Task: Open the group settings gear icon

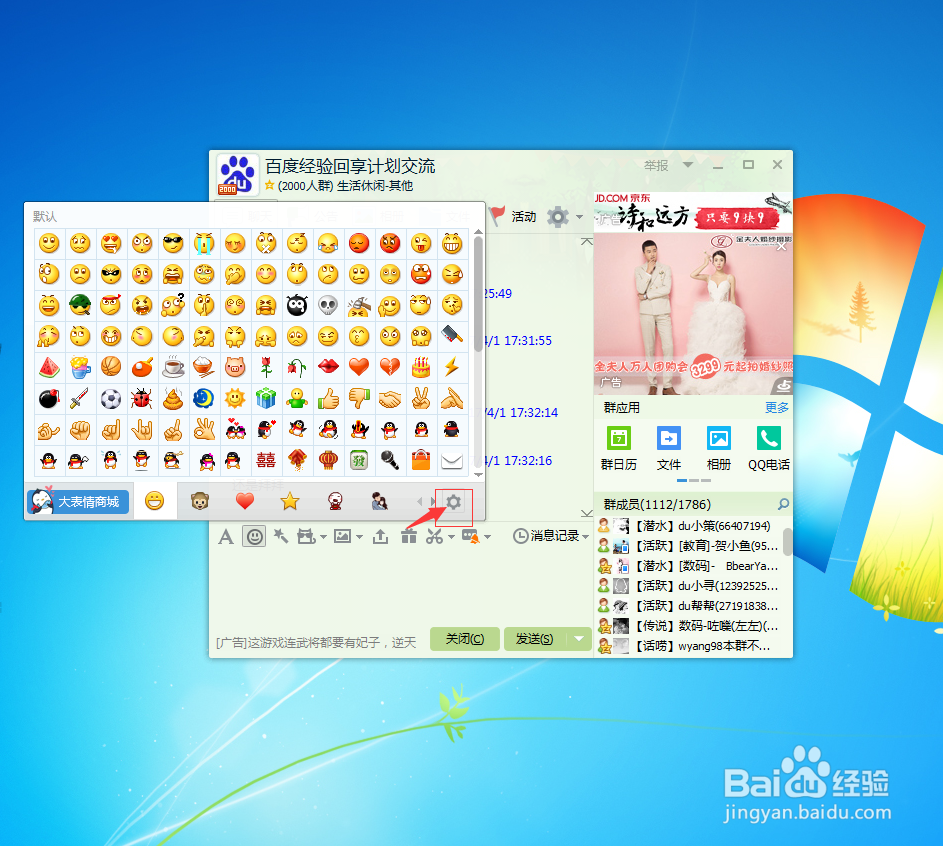Action: tap(558, 216)
